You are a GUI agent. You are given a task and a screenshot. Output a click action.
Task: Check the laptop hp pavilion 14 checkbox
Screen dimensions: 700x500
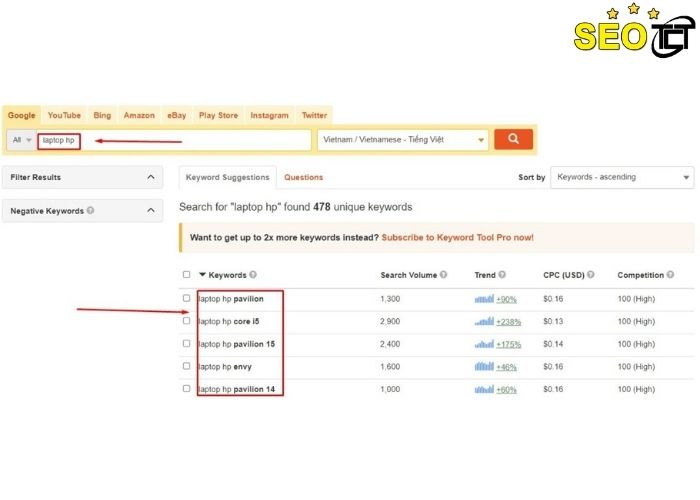[x=187, y=388]
